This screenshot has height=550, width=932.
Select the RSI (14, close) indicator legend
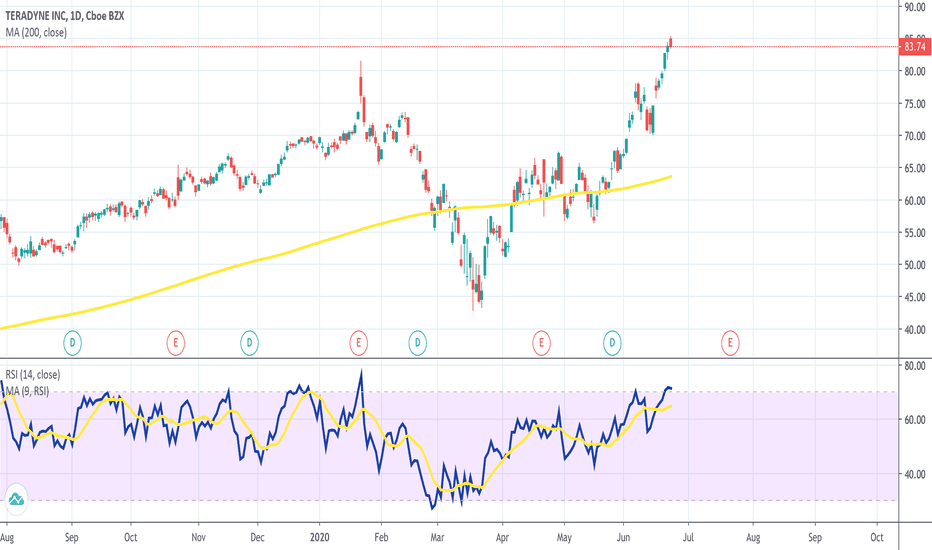point(33,375)
